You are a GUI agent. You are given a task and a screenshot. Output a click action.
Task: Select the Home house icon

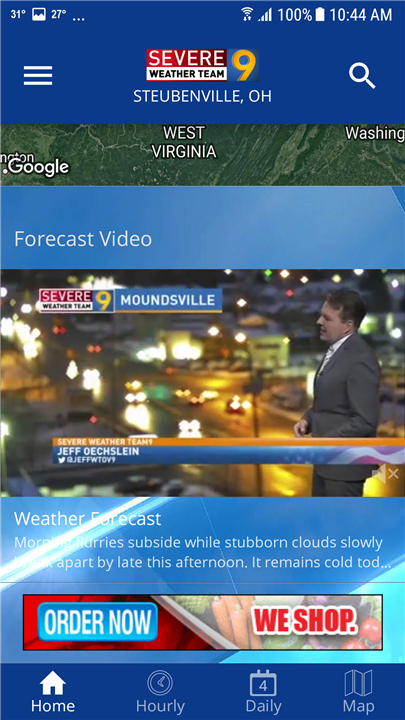(x=53, y=683)
